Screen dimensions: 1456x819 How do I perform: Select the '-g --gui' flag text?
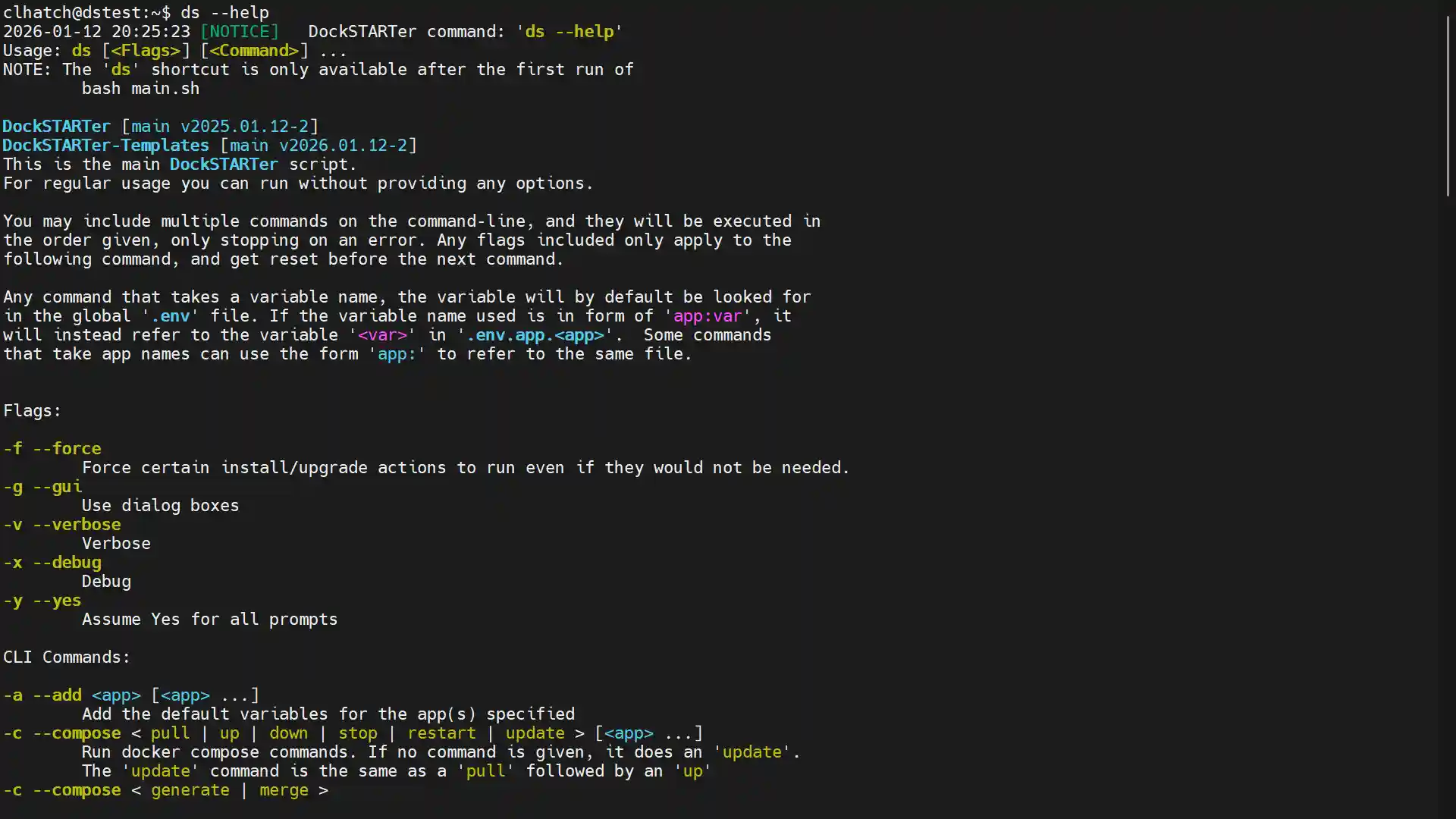coord(42,486)
